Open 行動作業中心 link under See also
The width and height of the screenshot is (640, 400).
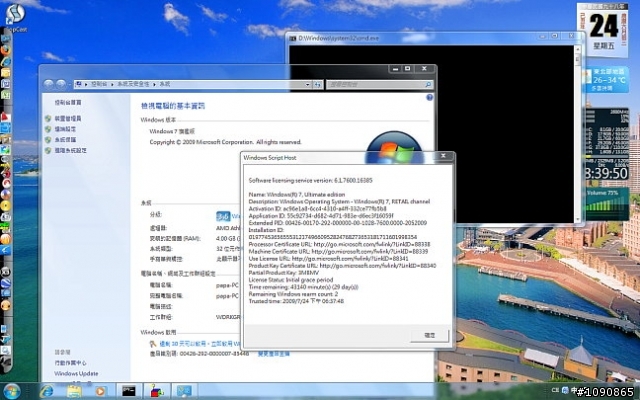click(71, 363)
